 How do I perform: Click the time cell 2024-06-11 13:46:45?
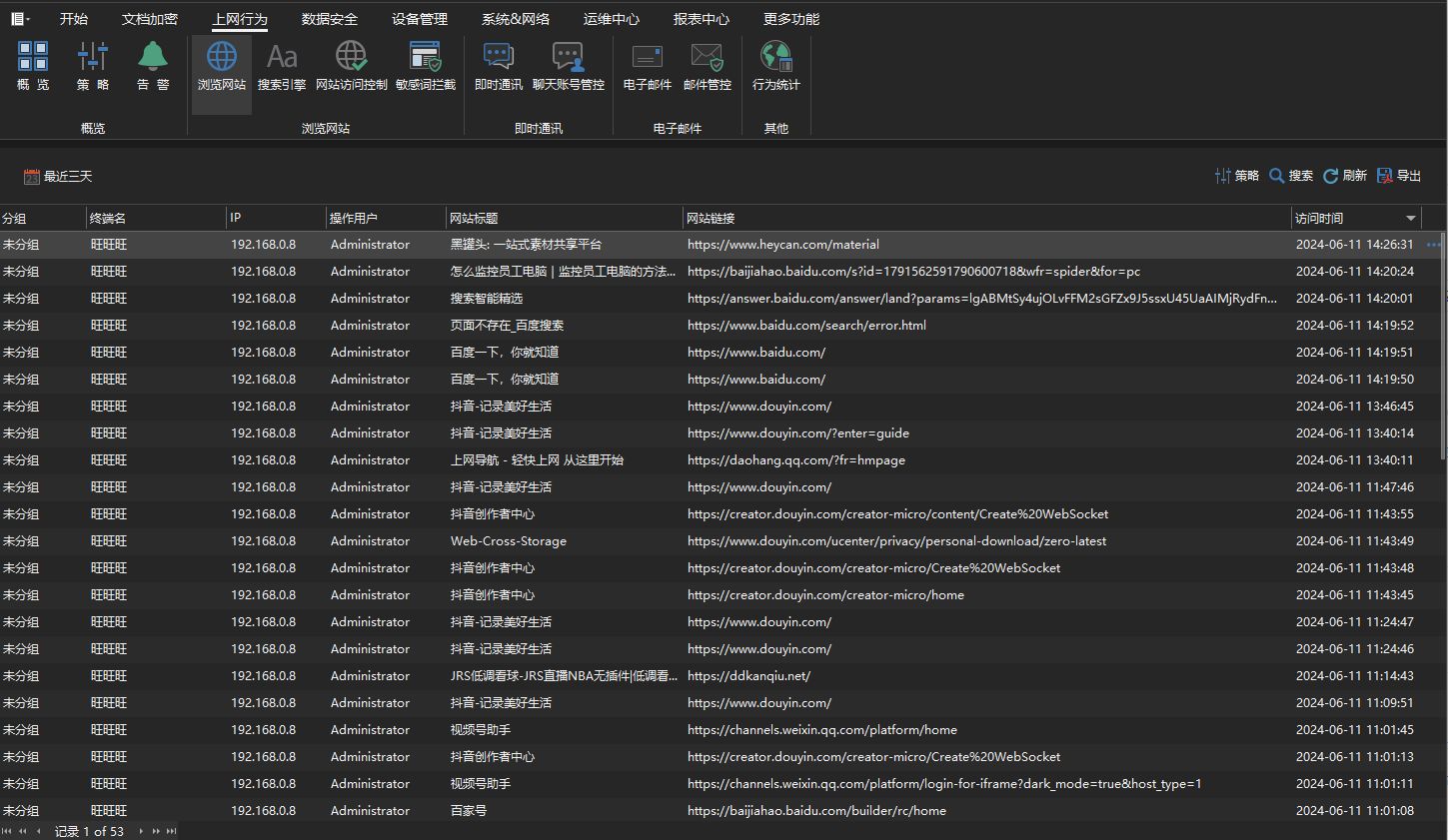(x=1355, y=407)
